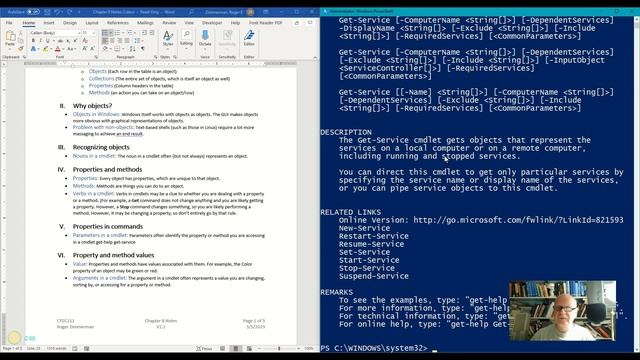Switch to Web Layout view in status bar
Screen dimensions: 640x360
click(249, 349)
